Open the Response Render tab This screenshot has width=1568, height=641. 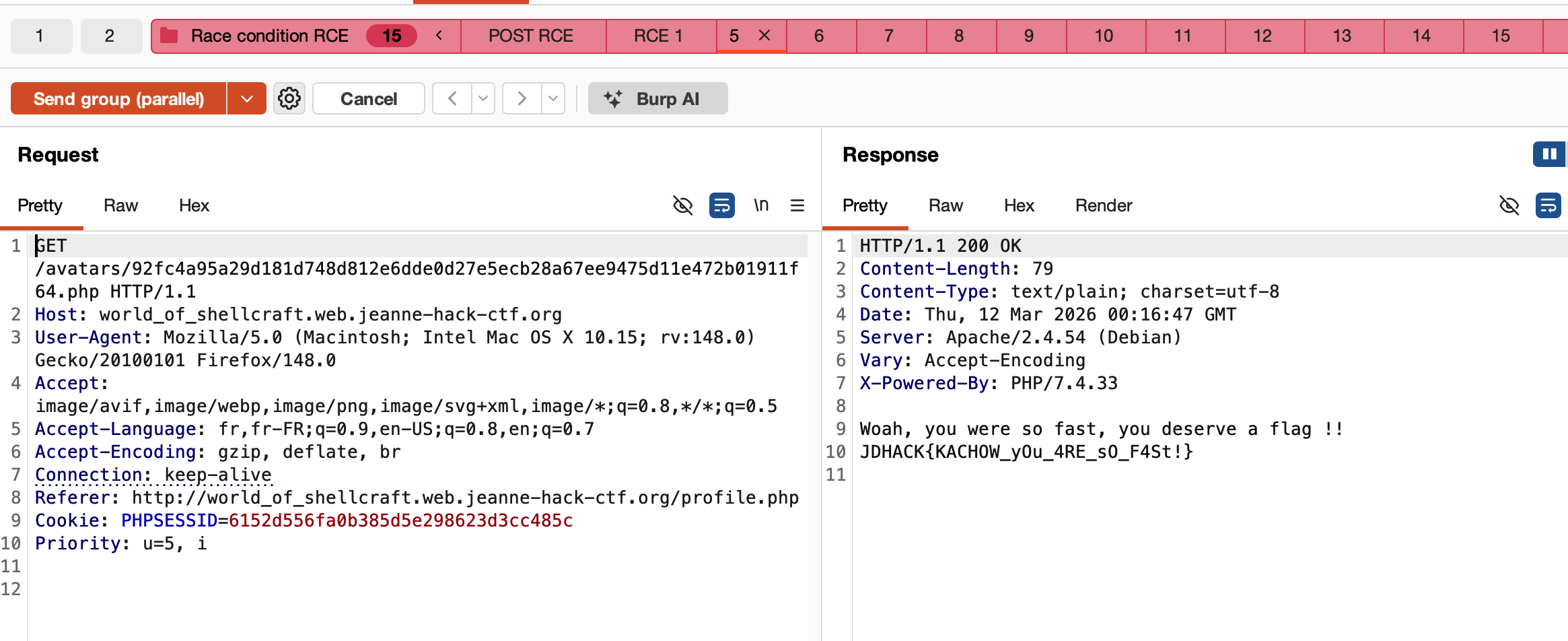pyautogui.click(x=1103, y=205)
